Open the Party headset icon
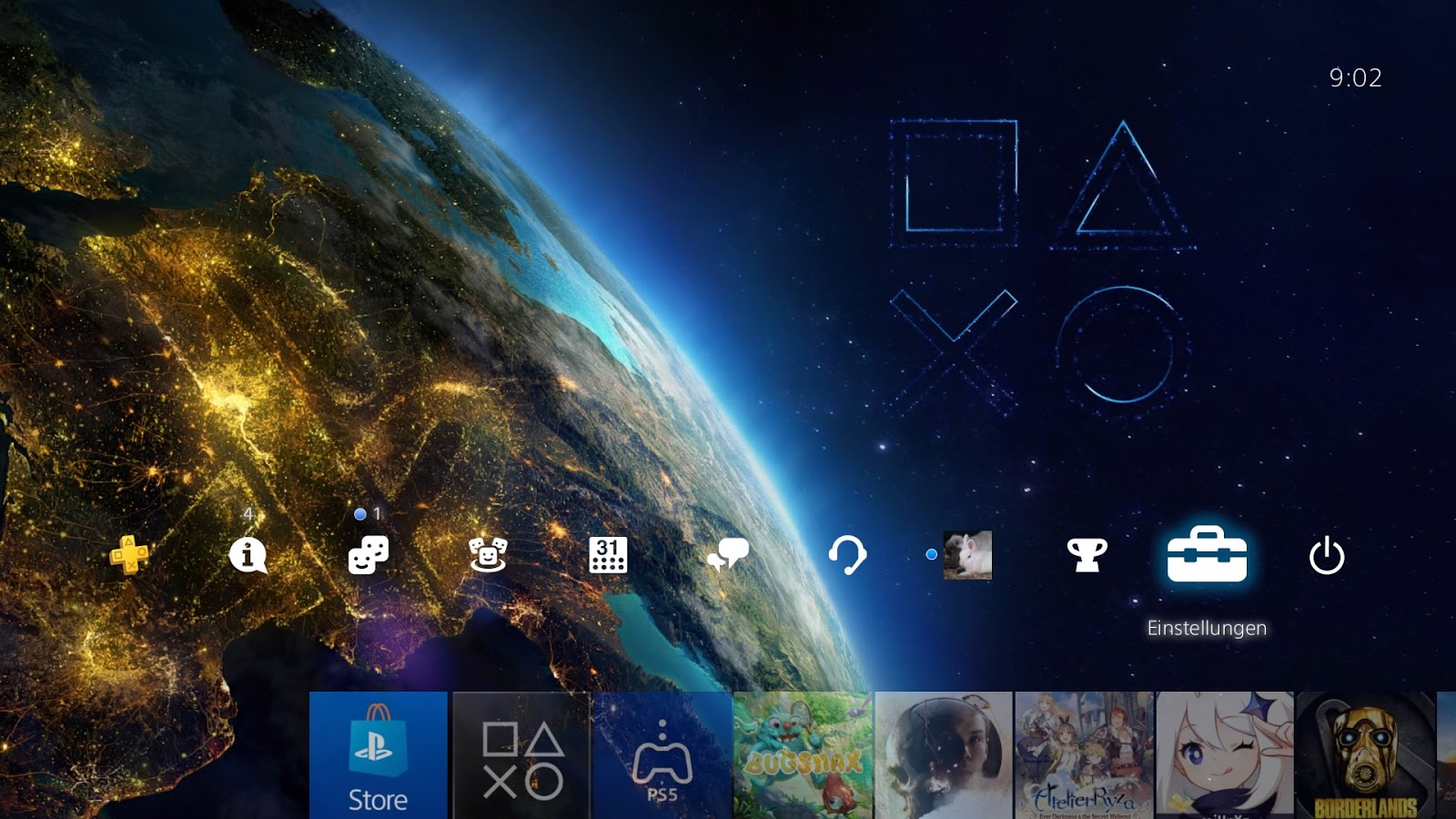This screenshot has height=819, width=1456. pos(847,555)
